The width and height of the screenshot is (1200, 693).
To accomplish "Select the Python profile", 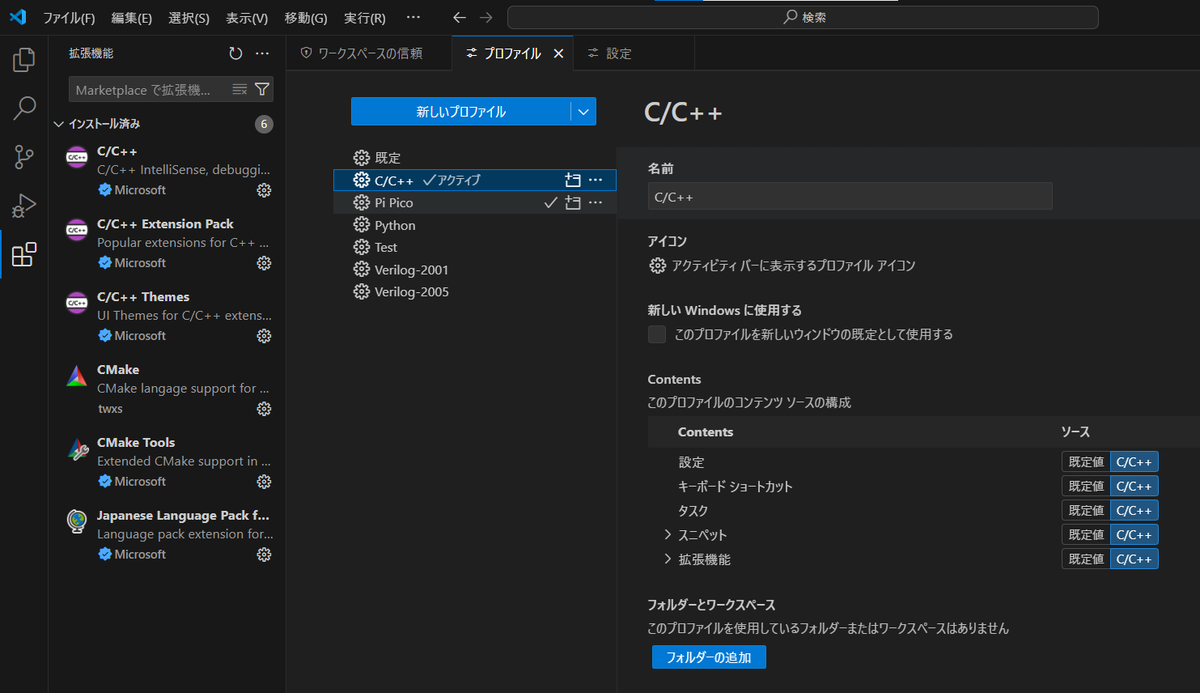I will 474,225.
